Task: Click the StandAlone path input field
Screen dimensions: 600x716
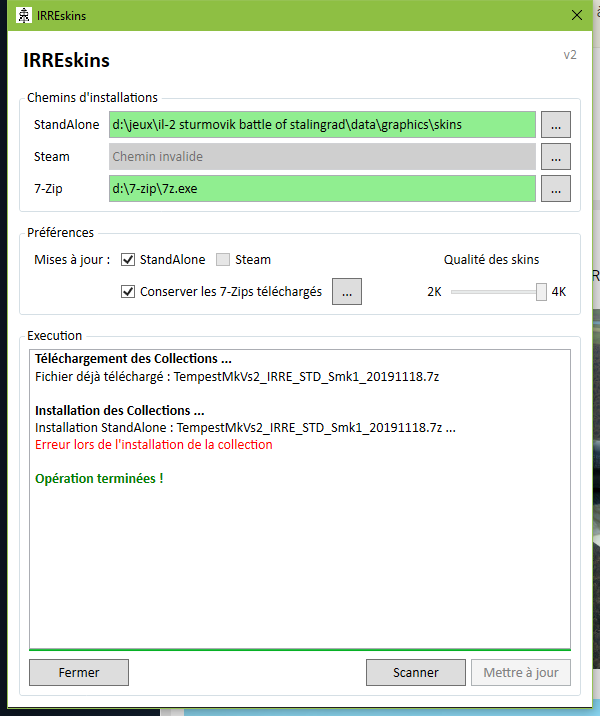Action: [322, 124]
